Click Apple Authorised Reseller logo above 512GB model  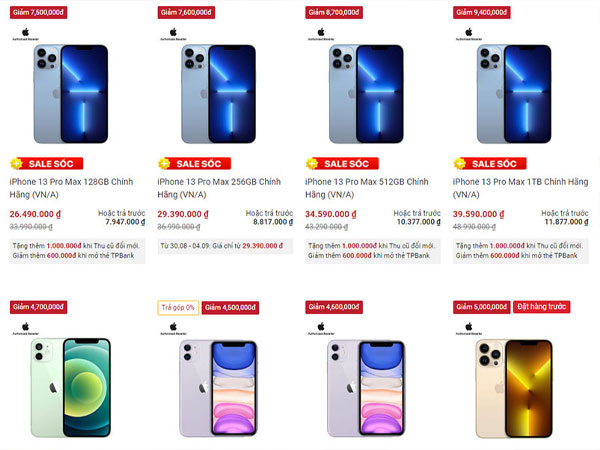tap(321, 34)
